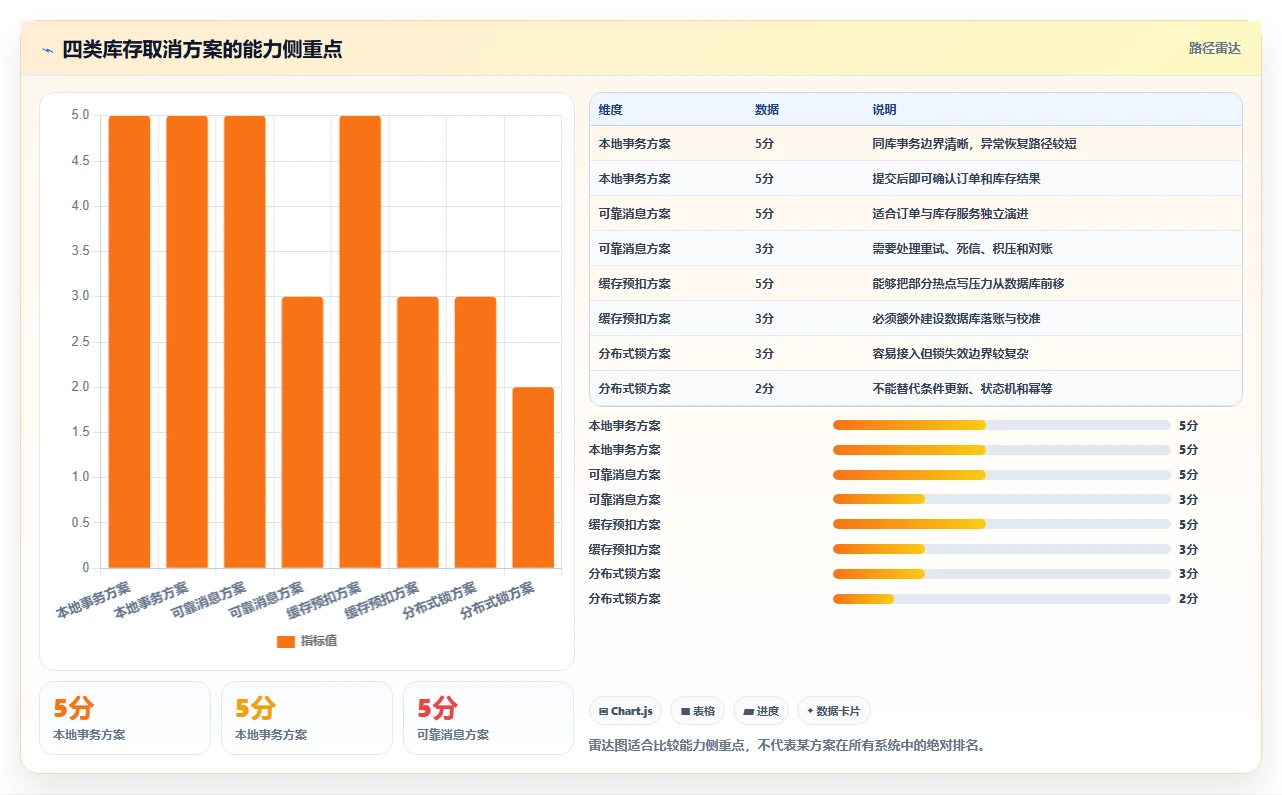The height and width of the screenshot is (795, 1282).
Task: Select the 进度 chip
Action: tap(761, 711)
